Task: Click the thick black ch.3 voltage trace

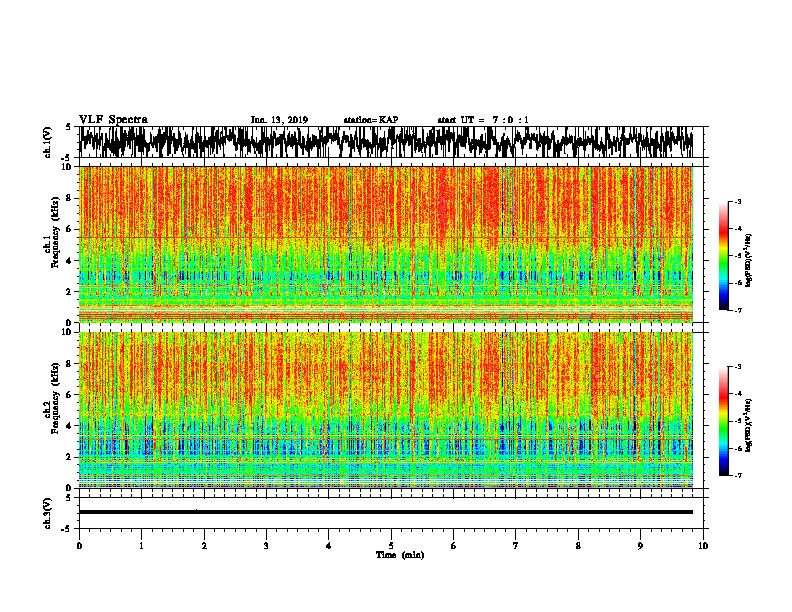Action: point(386,512)
